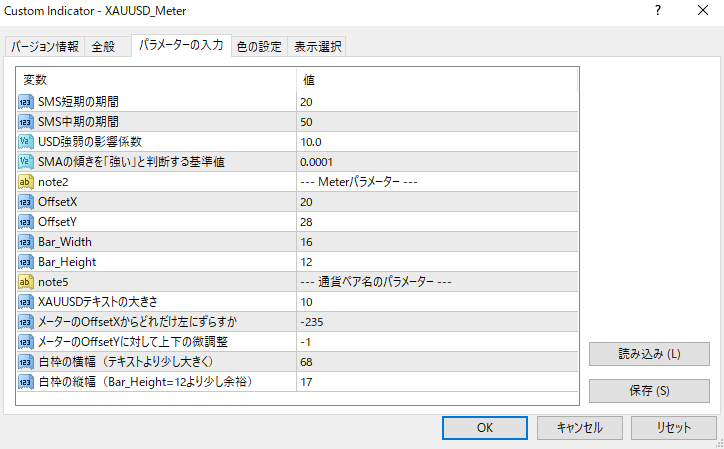Select the 白枠の横幅（テキストより少し大きく） label
Image resolution: width=724 pixels, height=449 pixels.
126,362
